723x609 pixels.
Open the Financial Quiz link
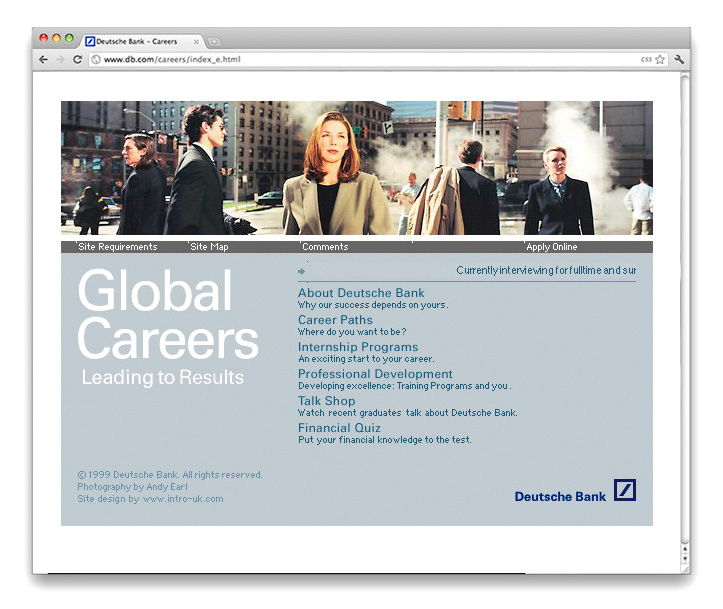(339, 427)
